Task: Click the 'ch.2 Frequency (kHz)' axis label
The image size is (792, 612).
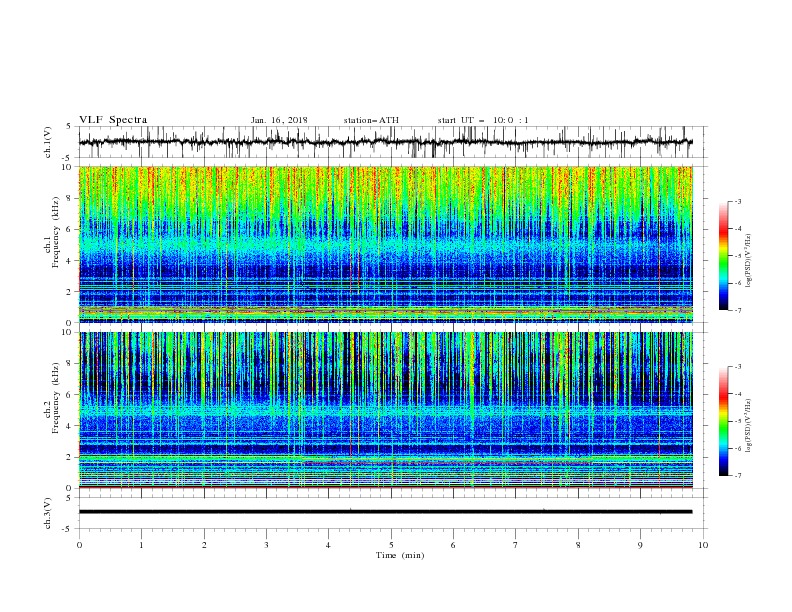Action: 52,398
